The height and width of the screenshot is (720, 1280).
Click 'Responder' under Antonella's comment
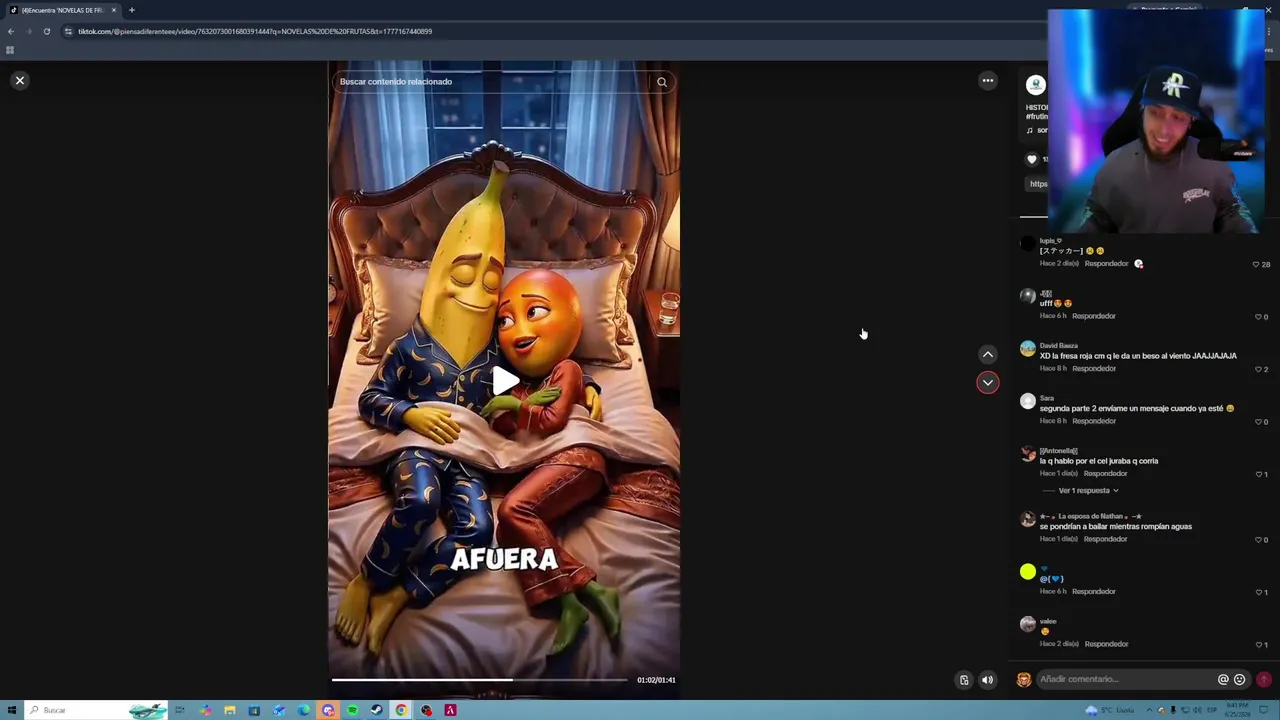tap(1106, 473)
